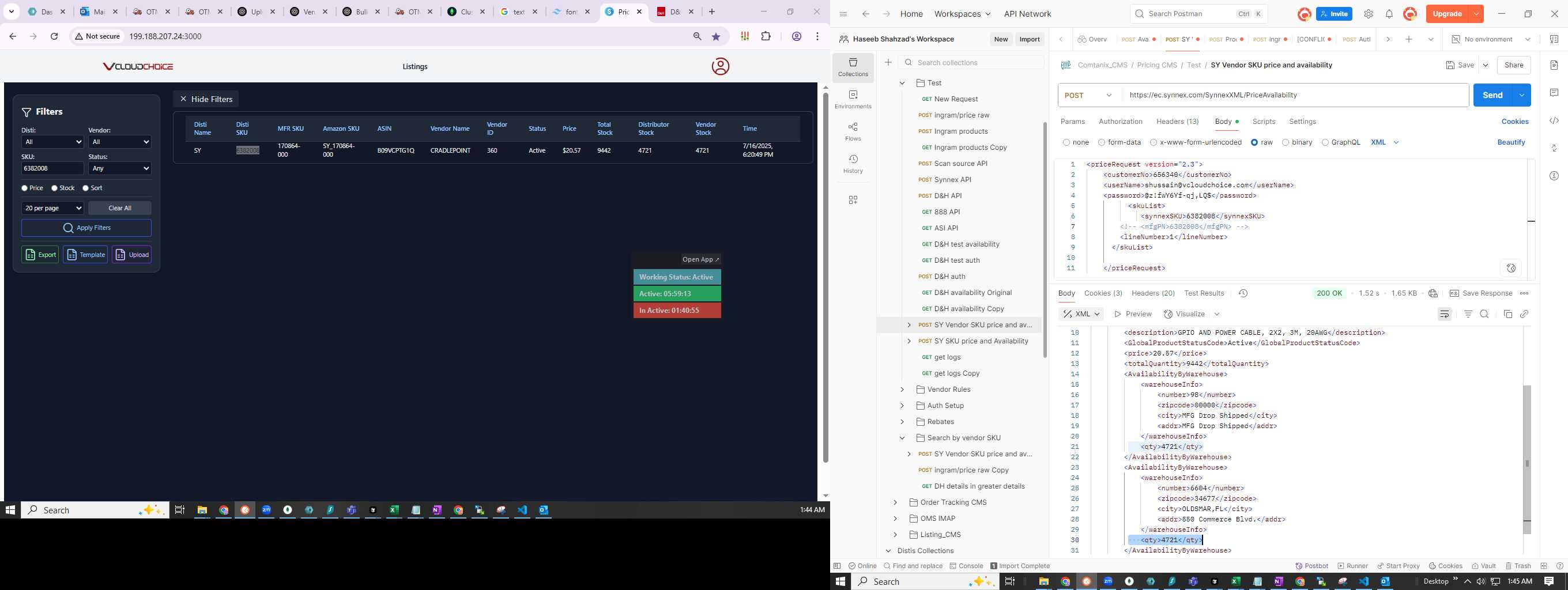Click Search collections field
1568x590 pixels.
tap(971, 63)
